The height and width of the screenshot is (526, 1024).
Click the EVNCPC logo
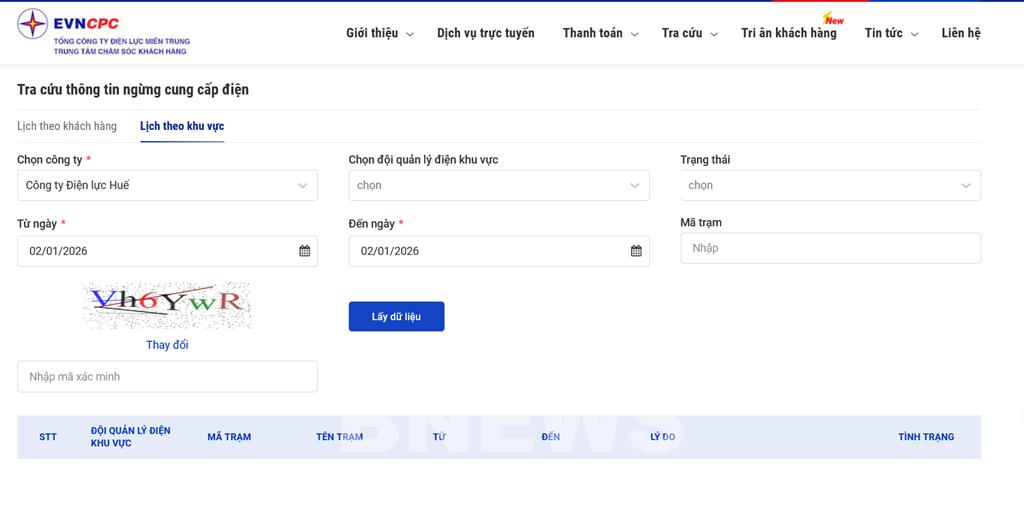(x=103, y=32)
